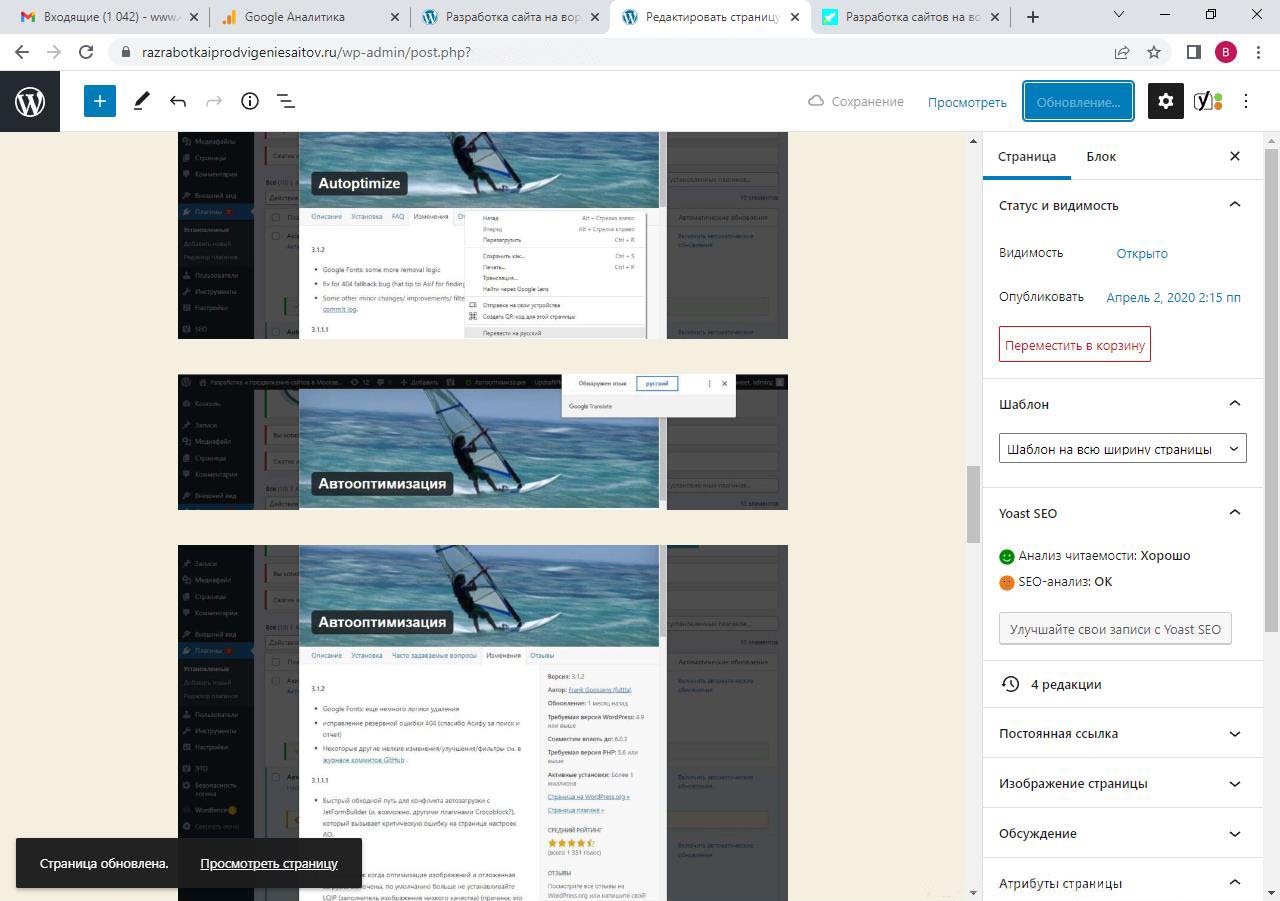Click the WordPress logo to exit editor
The image size is (1280, 901).
[x=30, y=102]
